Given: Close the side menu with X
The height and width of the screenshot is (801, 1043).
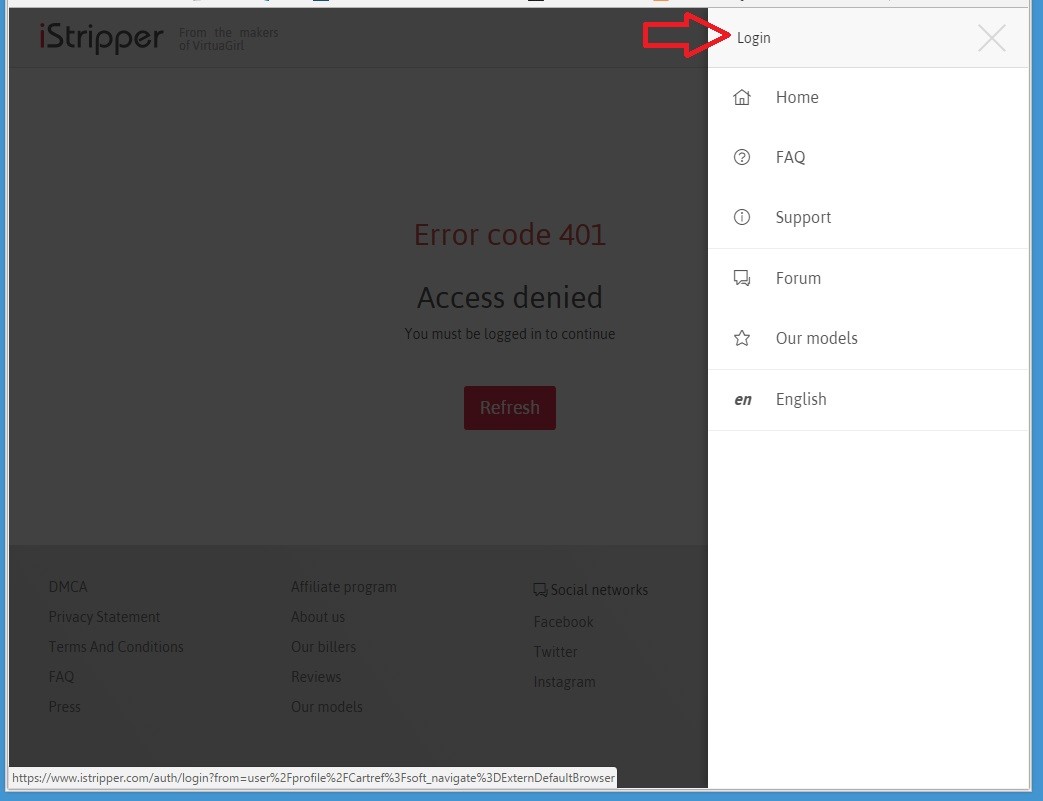Looking at the screenshot, I should 992,38.
